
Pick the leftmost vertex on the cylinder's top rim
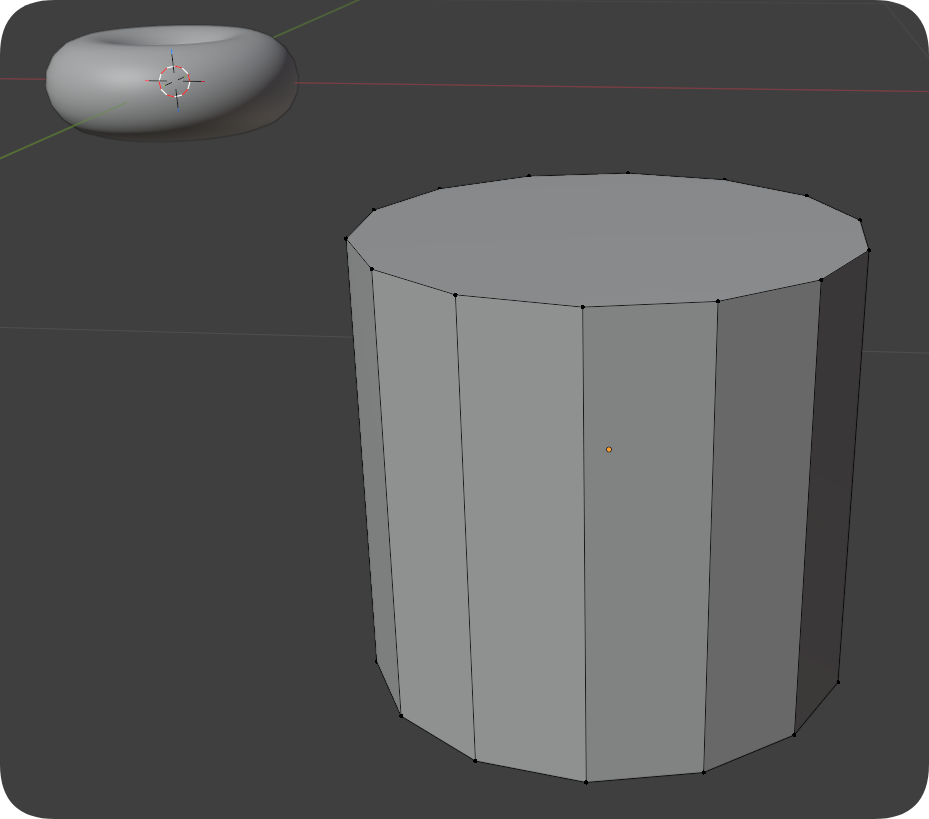346,238
